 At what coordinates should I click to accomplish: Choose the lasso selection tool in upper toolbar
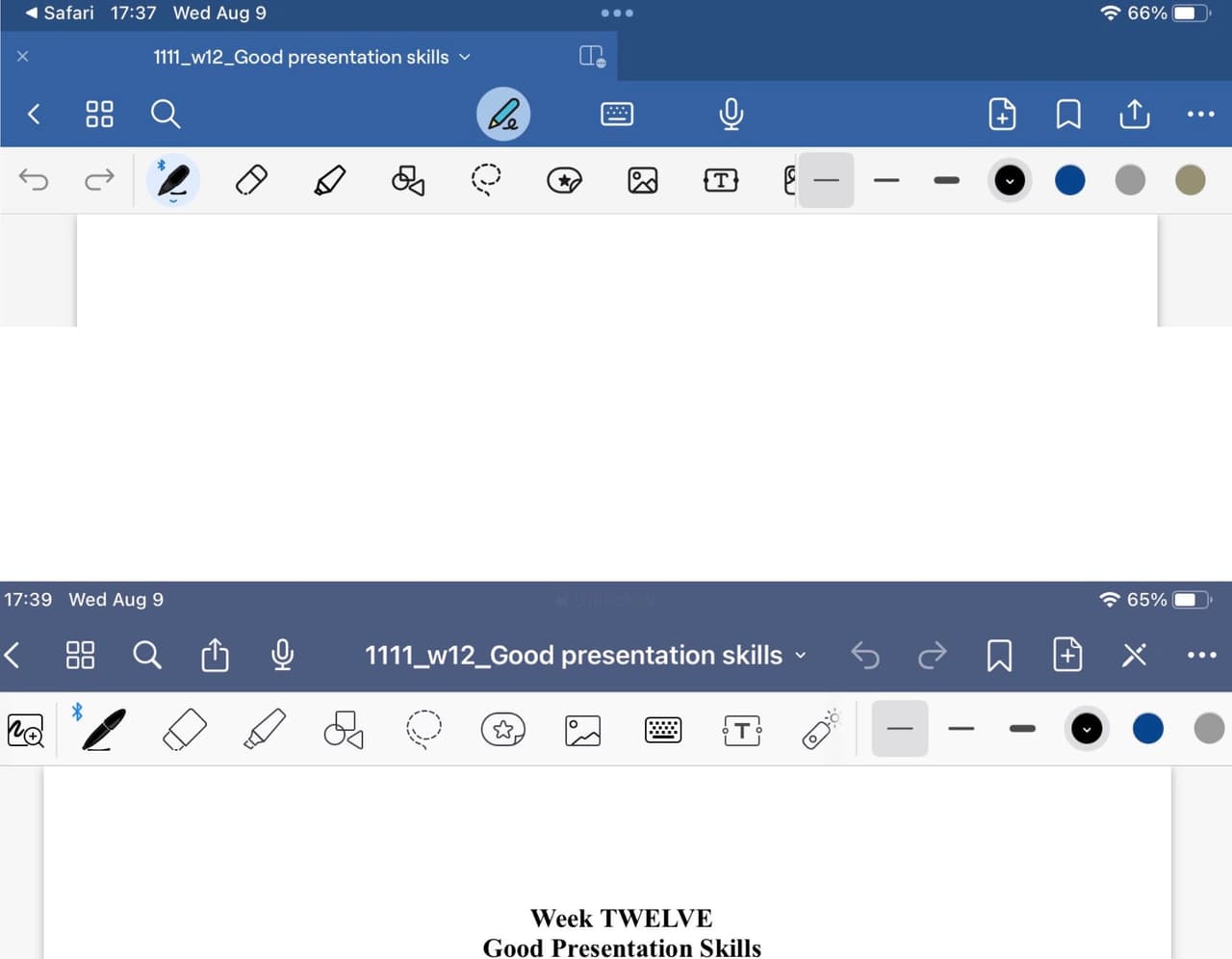tap(486, 180)
